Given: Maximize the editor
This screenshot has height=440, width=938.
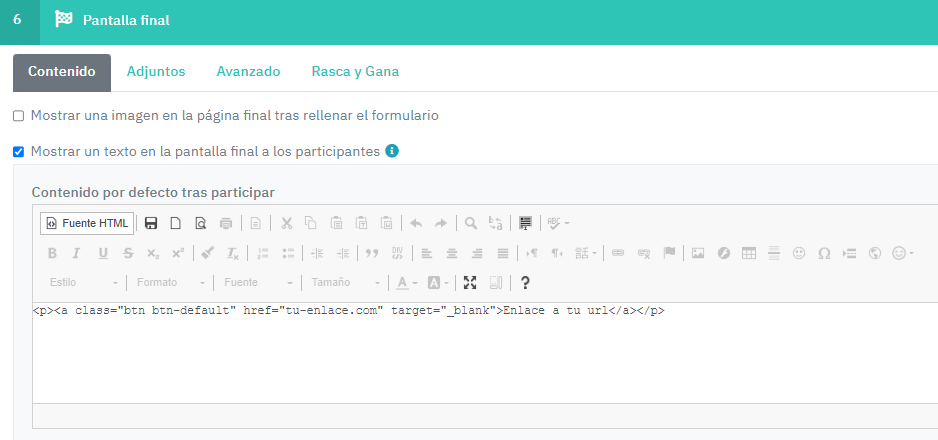Looking at the screenshot, I should pos(470,282).
